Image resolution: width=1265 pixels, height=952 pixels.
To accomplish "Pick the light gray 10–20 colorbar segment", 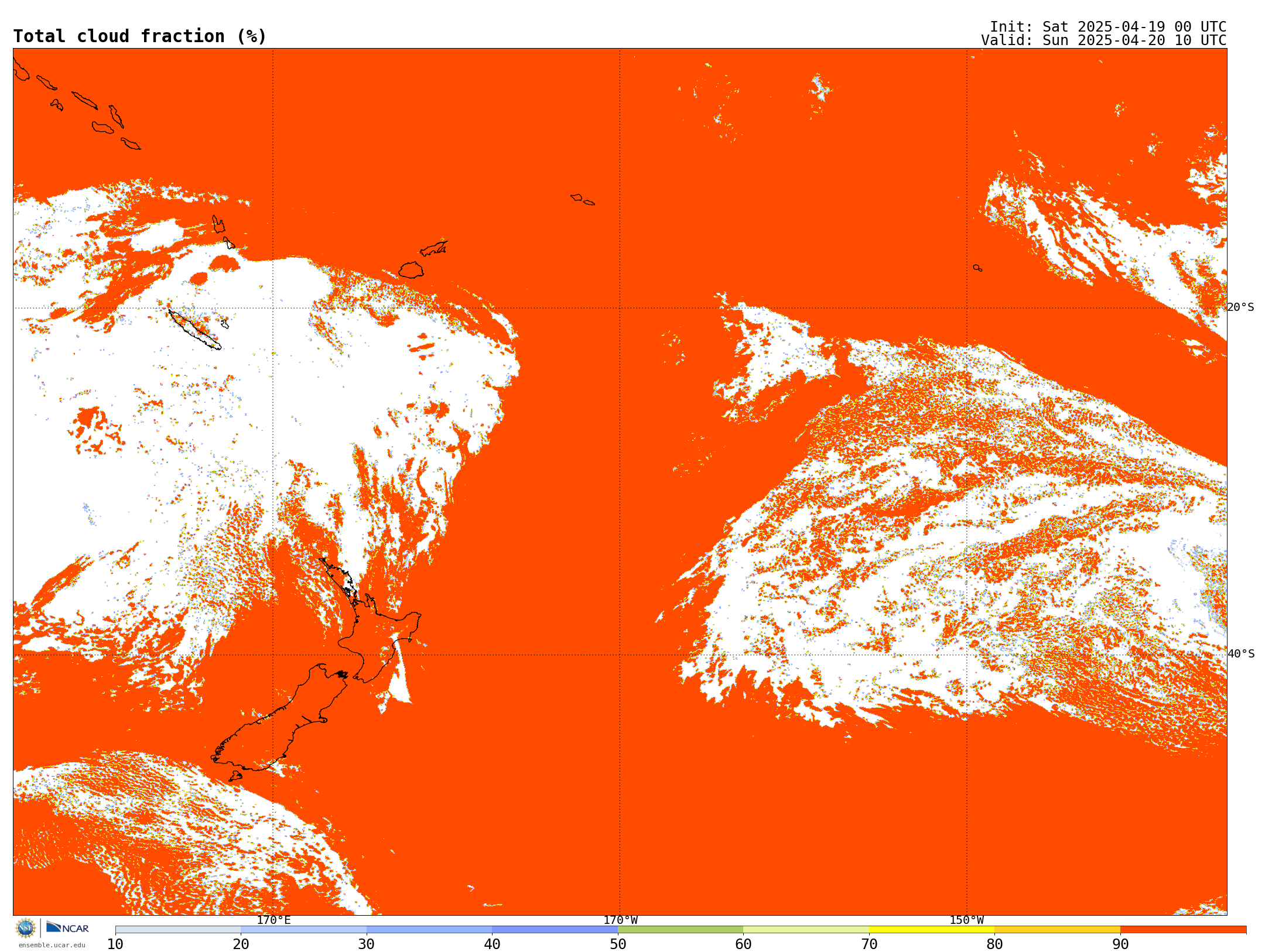I will coord(178,930).
